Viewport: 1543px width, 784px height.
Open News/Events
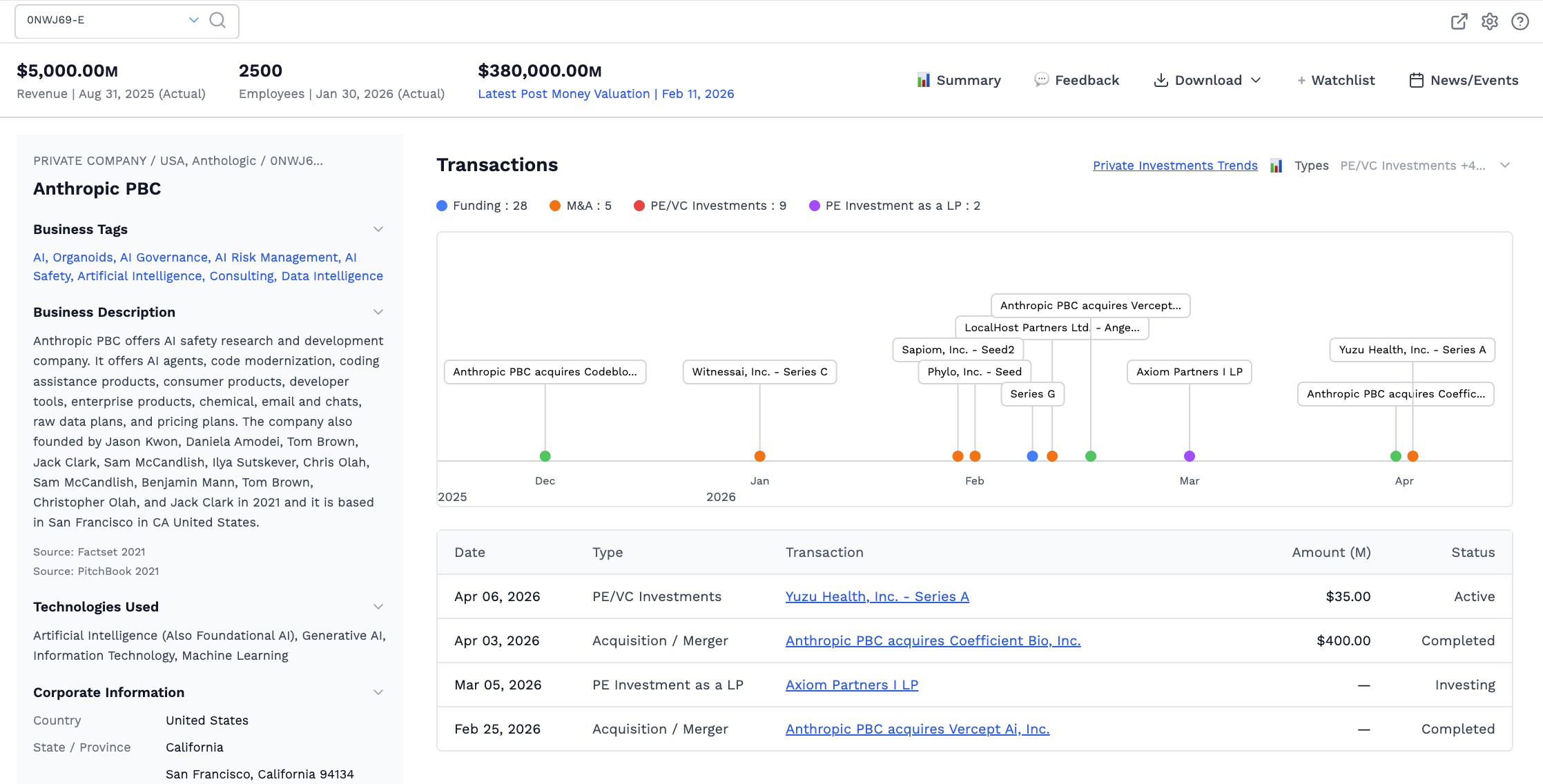point(1464,80)
